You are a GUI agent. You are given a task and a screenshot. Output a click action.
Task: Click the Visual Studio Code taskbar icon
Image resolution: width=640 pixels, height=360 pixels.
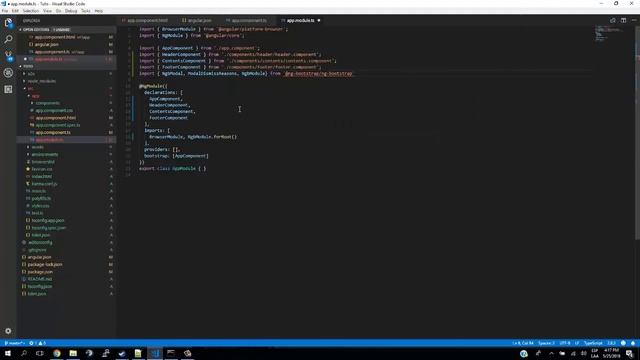155,353
